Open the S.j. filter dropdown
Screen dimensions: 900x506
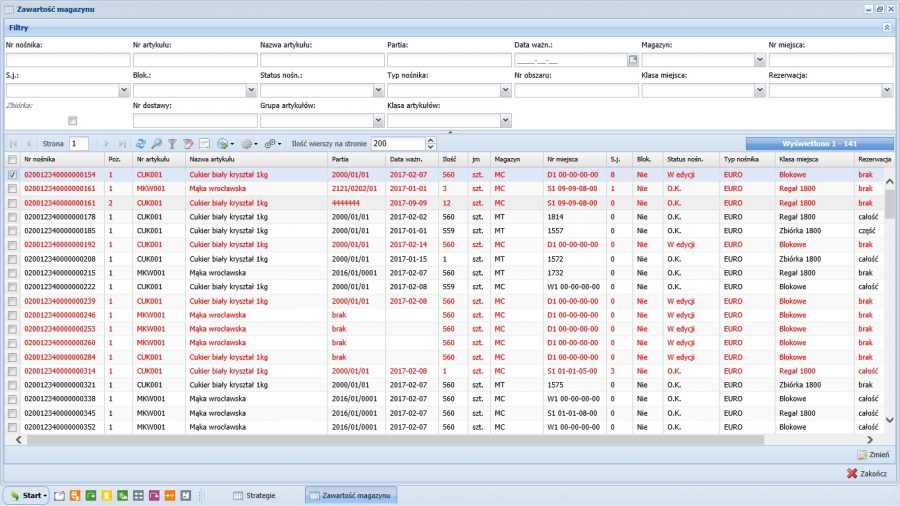click(124, 90)
